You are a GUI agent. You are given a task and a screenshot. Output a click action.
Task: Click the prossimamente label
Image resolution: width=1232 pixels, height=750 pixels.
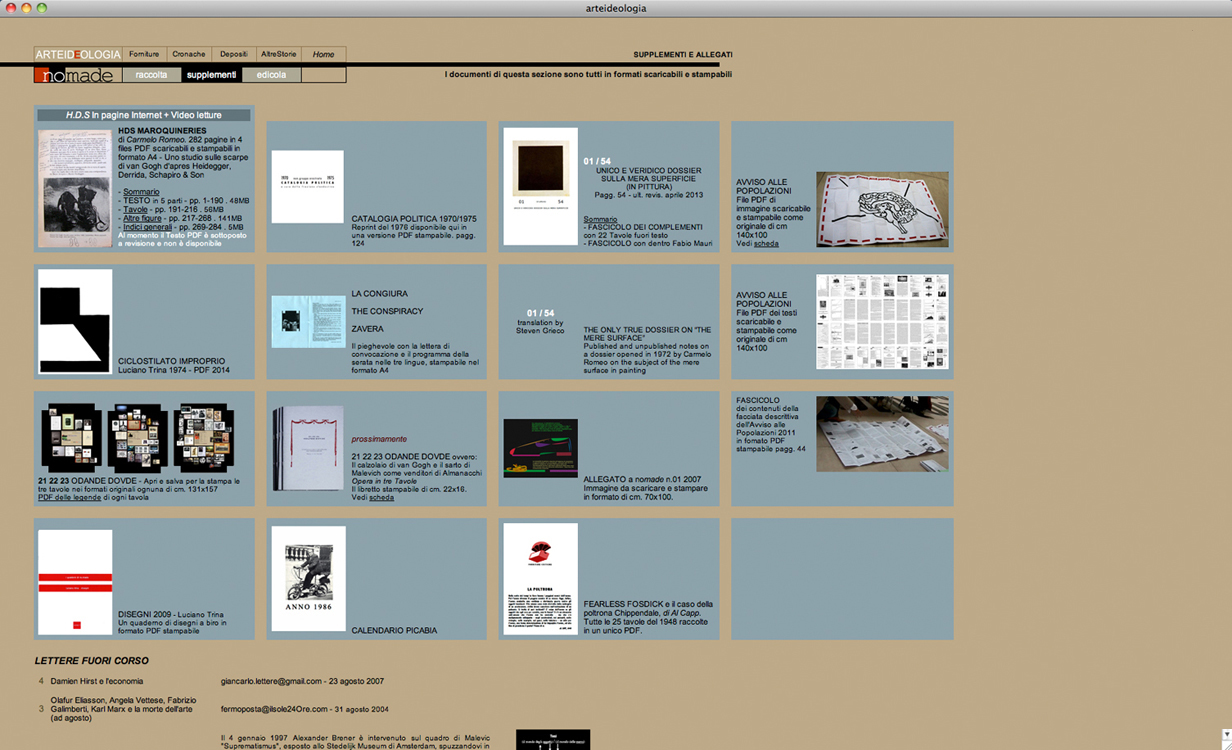point(379,439)
